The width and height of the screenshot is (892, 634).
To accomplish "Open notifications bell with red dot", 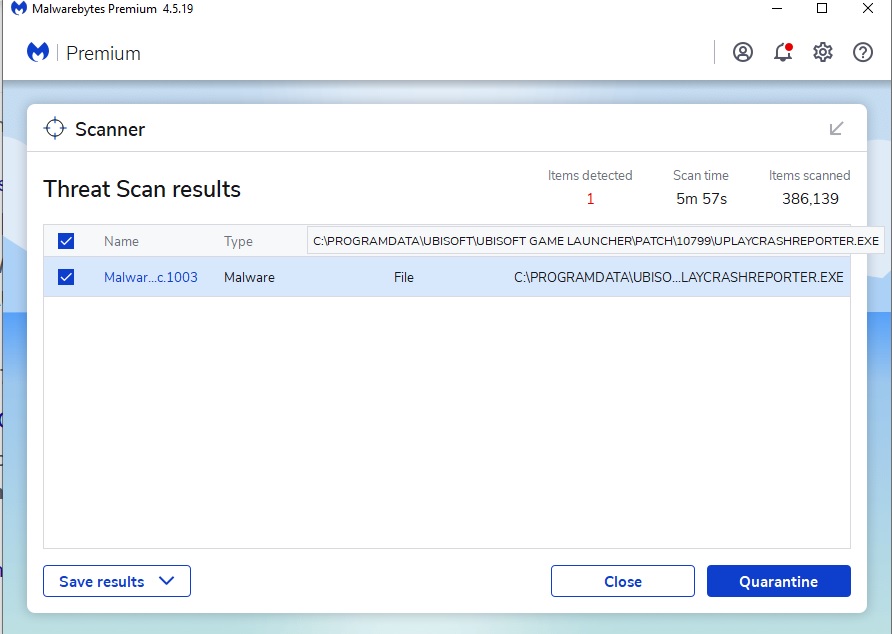I will tap(783, 52).
